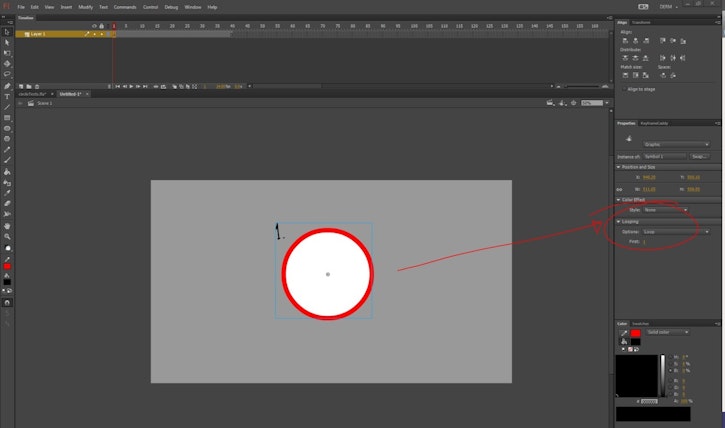Click the red stroke color swatch in toolbar

tap(7, 267)
